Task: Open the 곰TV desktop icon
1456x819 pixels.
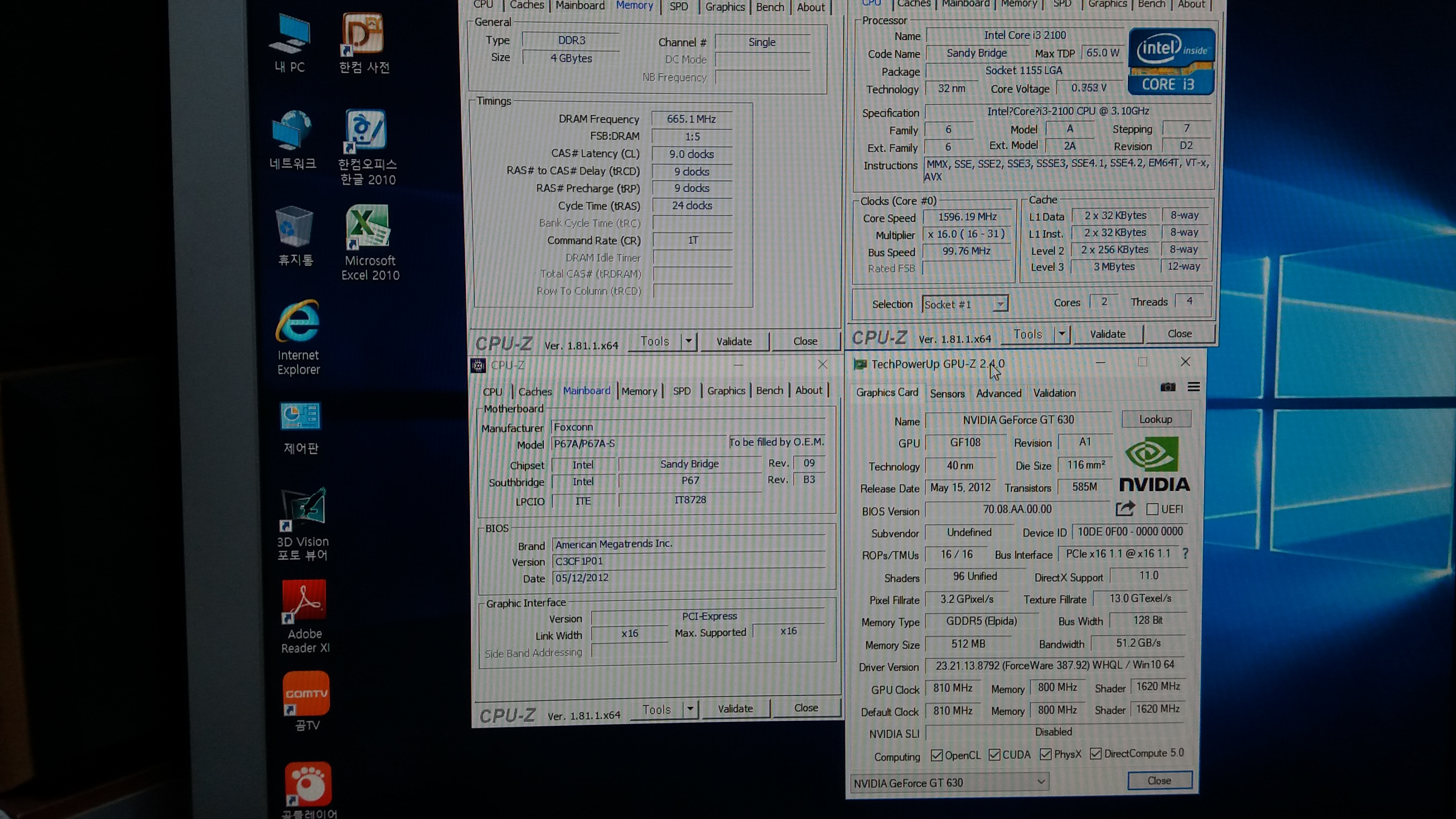Action: point(307,702)
